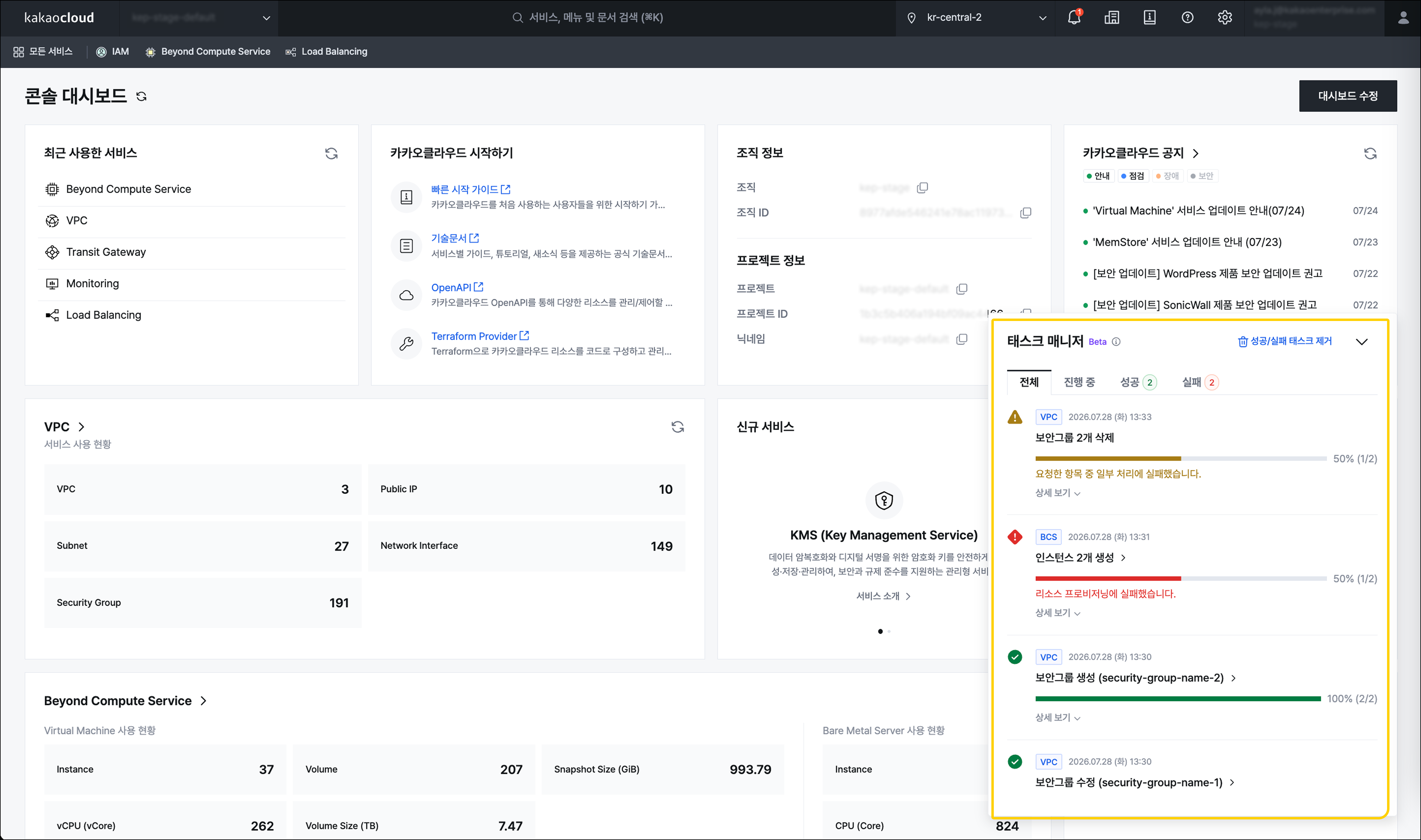Open the notifications bell icon
Viewport: 1421px width, 840px height.
[1074, 18]
